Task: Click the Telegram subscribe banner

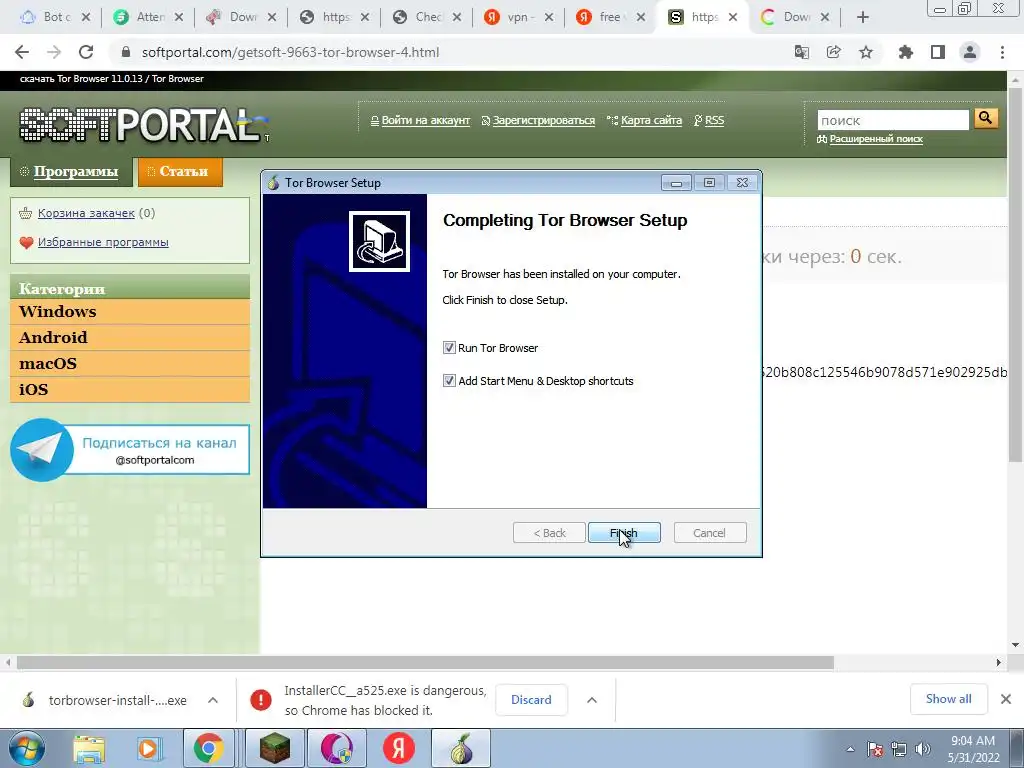Action: (x=130, y=450)
